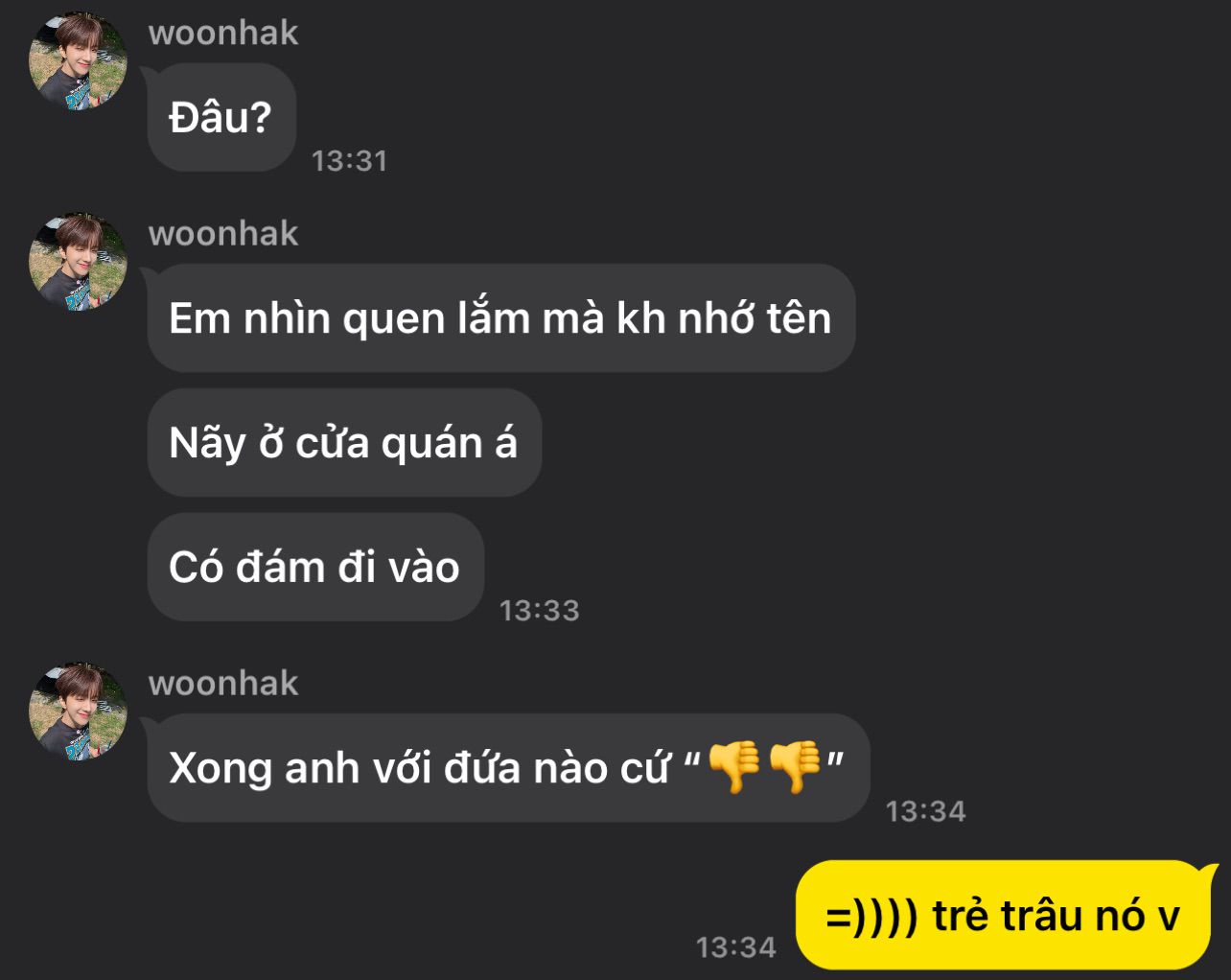The height and width of the screenshot is (980, 1231).
Task: Click the woonhak name above "Em nhìn quen lắm"
Action: (223, 233)
